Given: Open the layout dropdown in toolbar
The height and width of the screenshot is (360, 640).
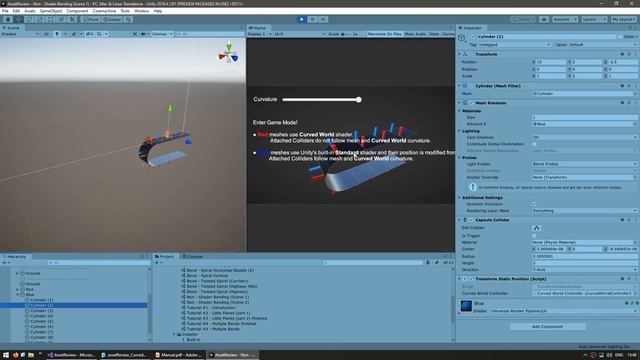Looking at the screenshot, I should pyautogui.click(x=623, y=19).
